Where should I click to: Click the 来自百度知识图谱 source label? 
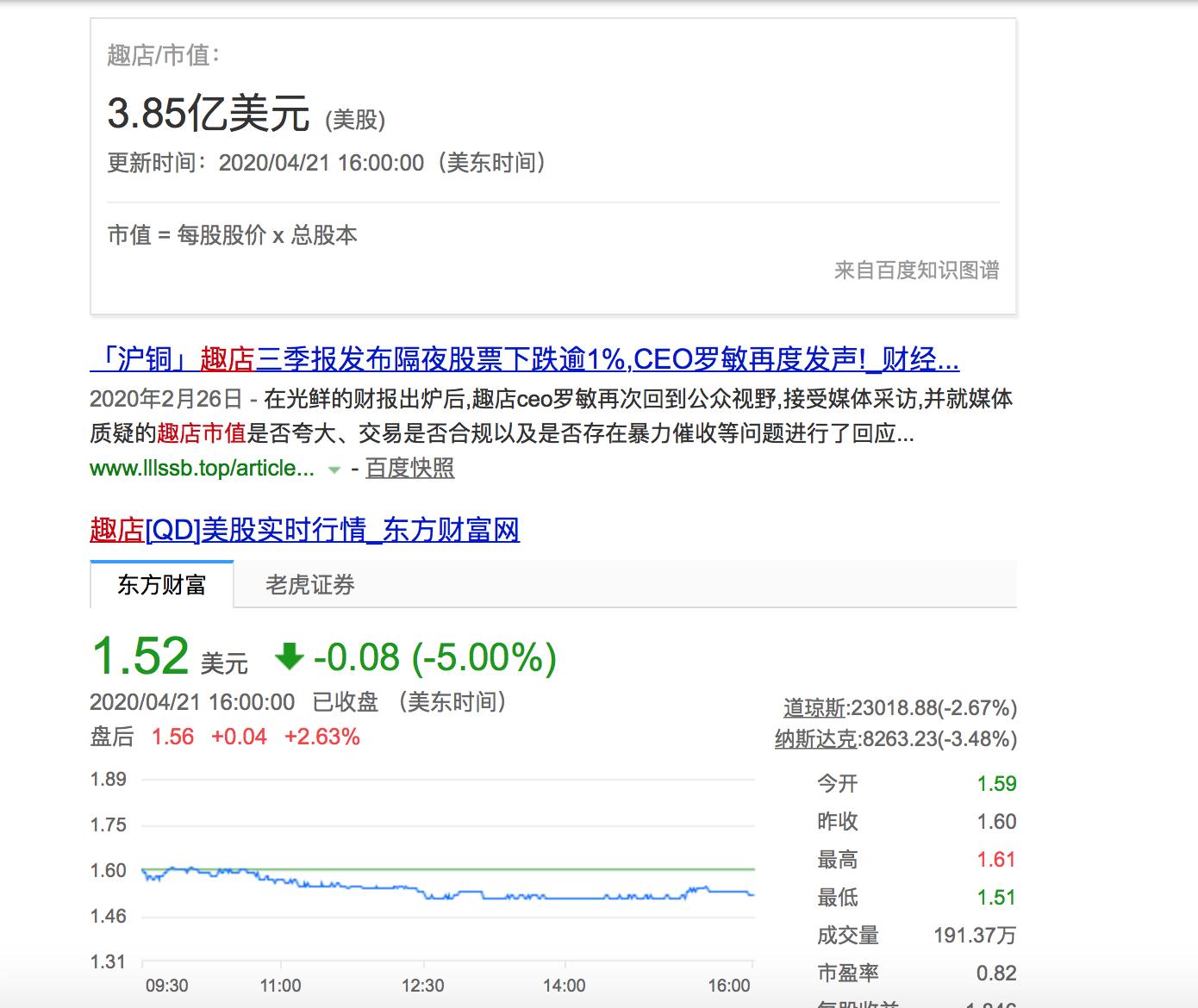(x=917, y=271)
